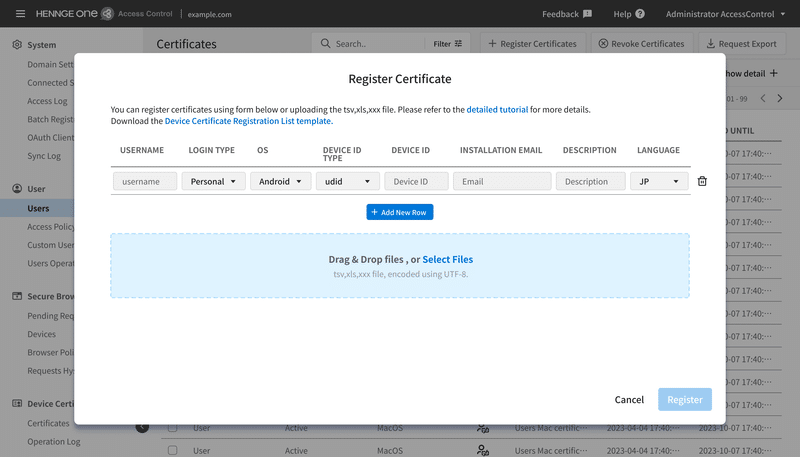The width and height of the screenshot is (800, 457).
Task: Open Operation Log in the sidebar
Action: [54, 442]
